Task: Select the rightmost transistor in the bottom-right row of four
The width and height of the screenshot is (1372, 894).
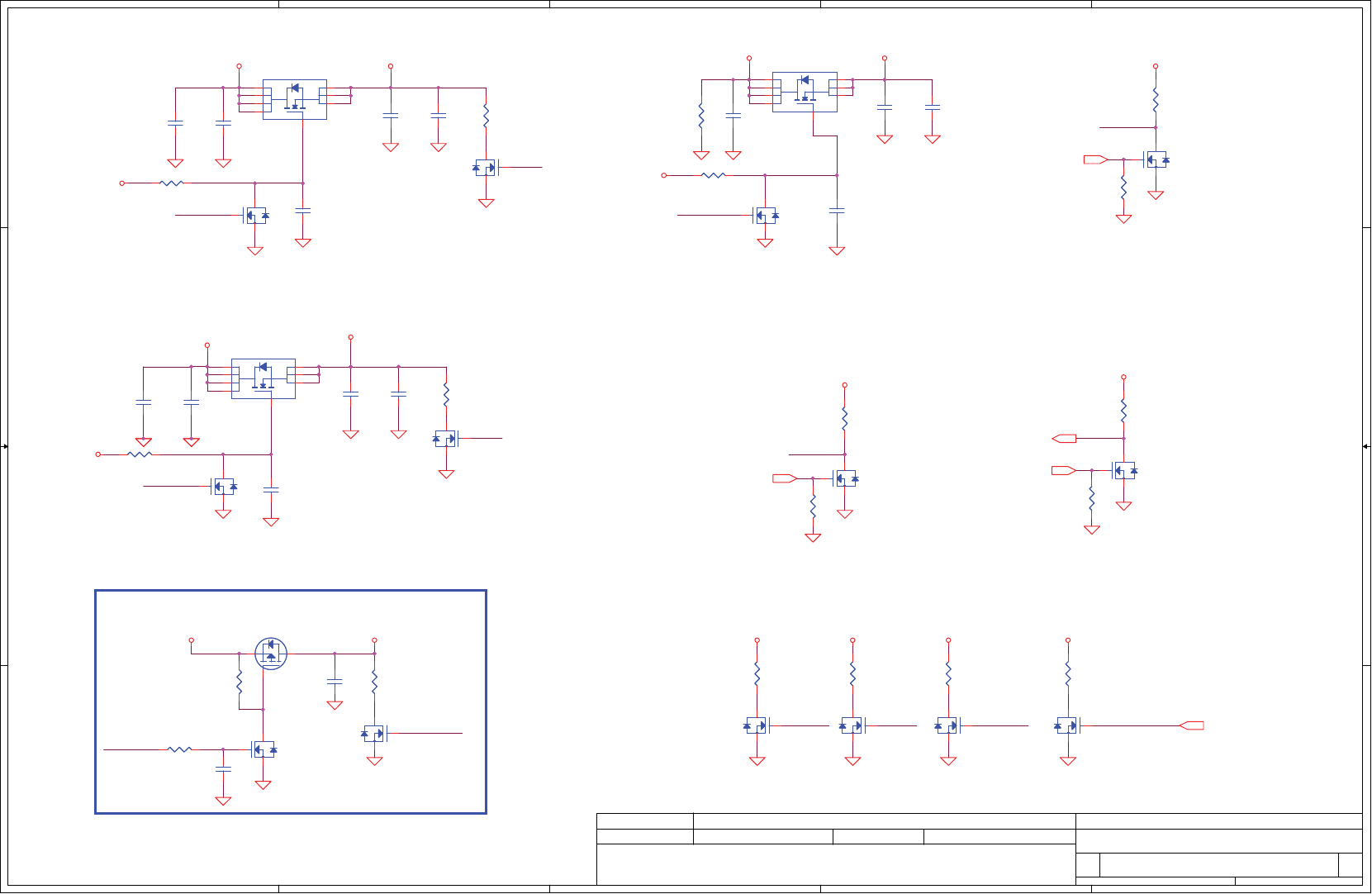Action: (x=1067, y=725)
